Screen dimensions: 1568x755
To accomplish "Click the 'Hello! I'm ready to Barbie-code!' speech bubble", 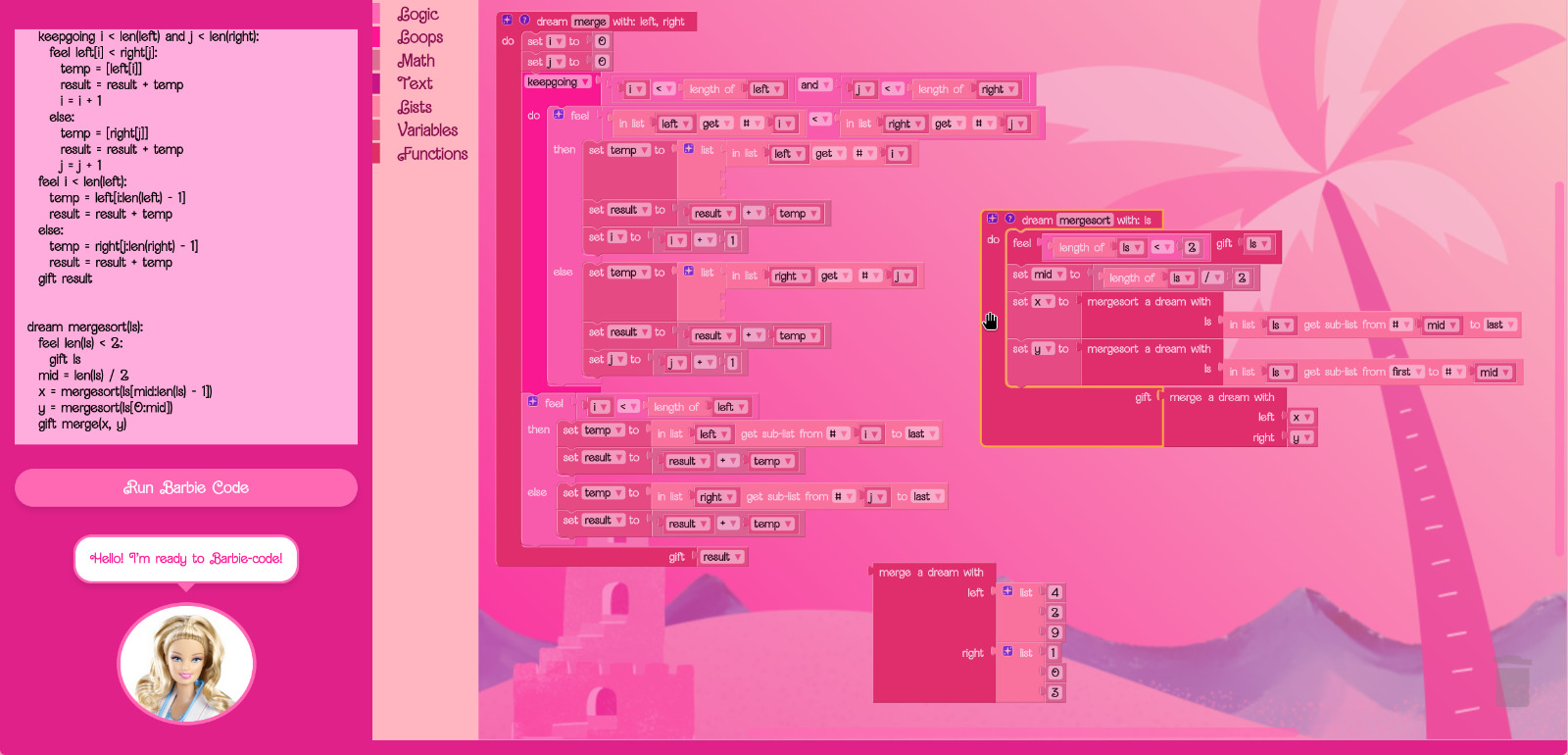I will pyautogui.click(x=186, y=559).
